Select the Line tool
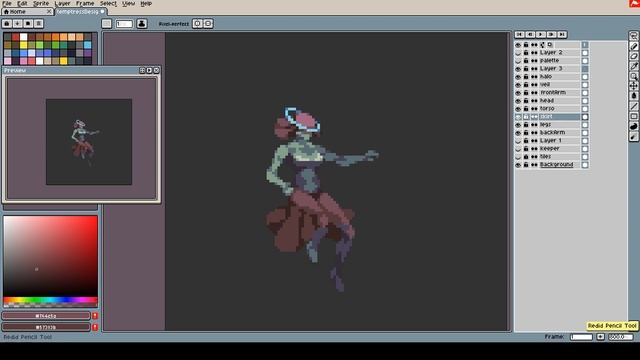 [633, 106]
